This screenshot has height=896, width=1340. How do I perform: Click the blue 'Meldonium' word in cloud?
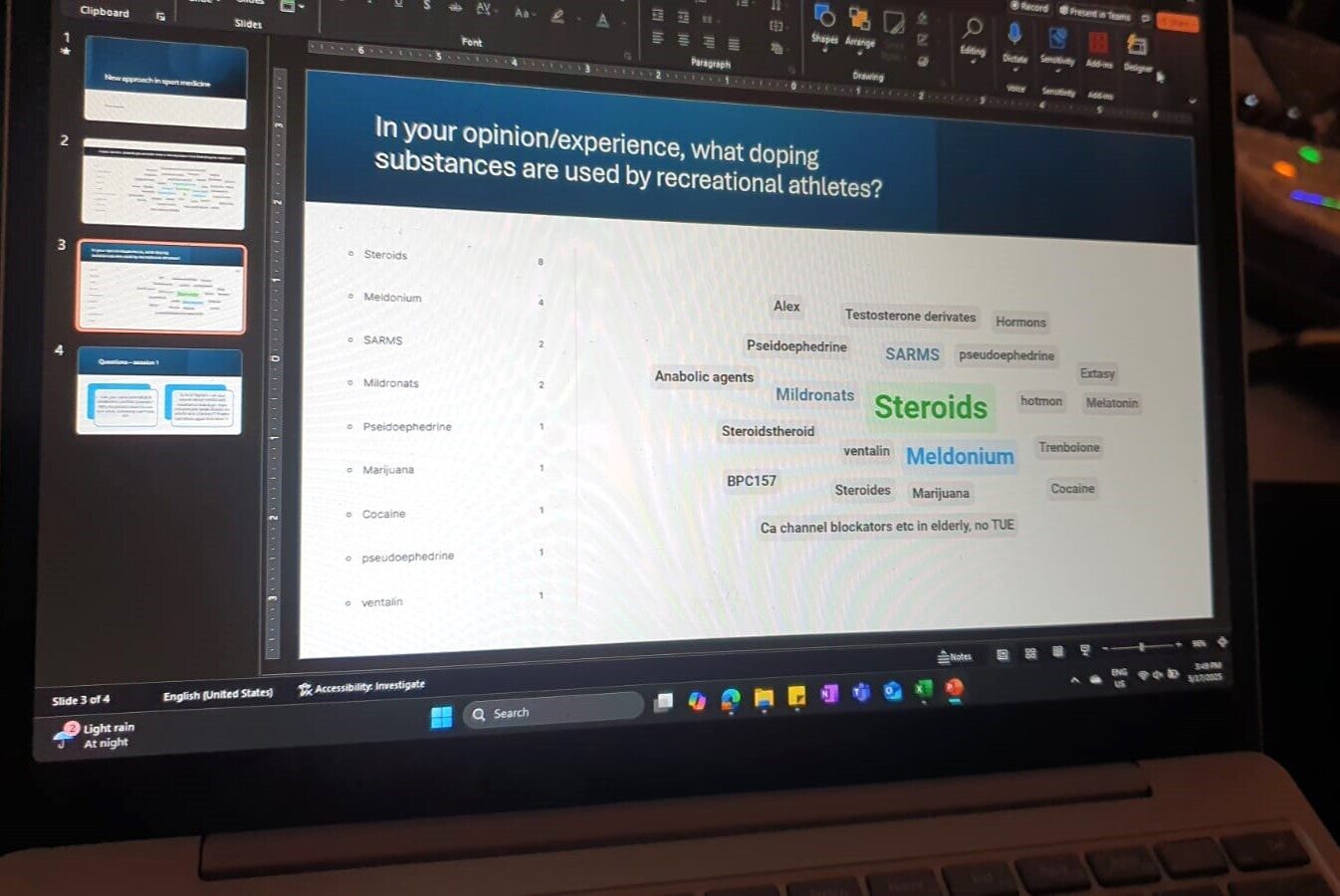960,457
